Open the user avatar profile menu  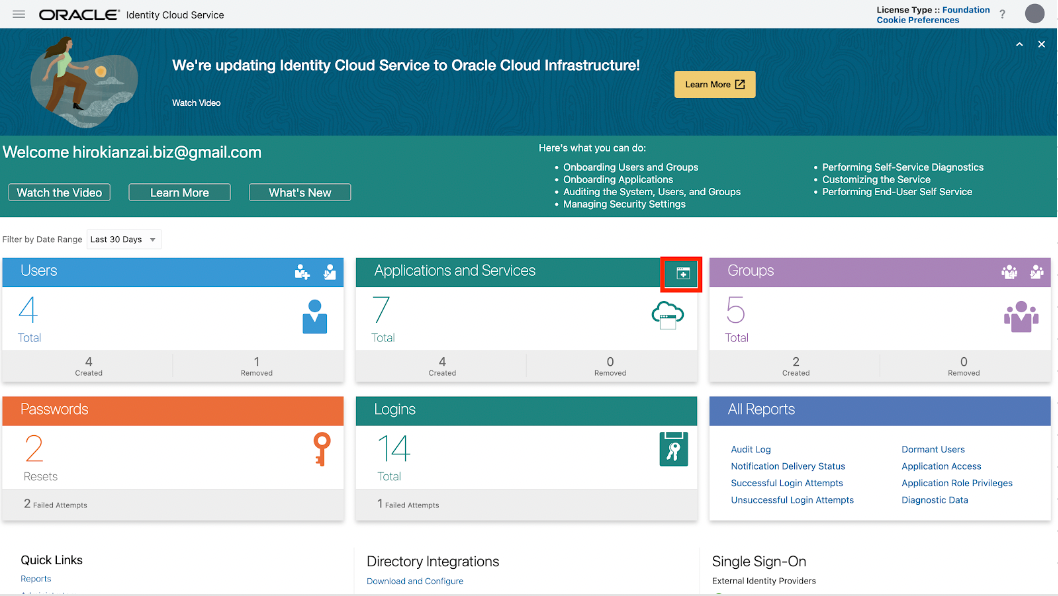1034,14
